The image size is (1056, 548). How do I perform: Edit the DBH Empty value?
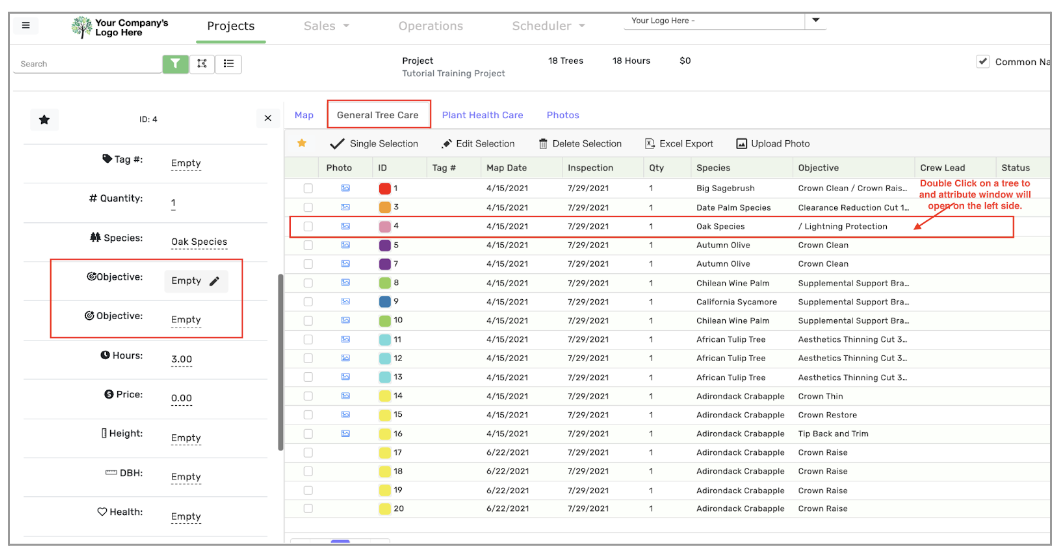(186, 477)
